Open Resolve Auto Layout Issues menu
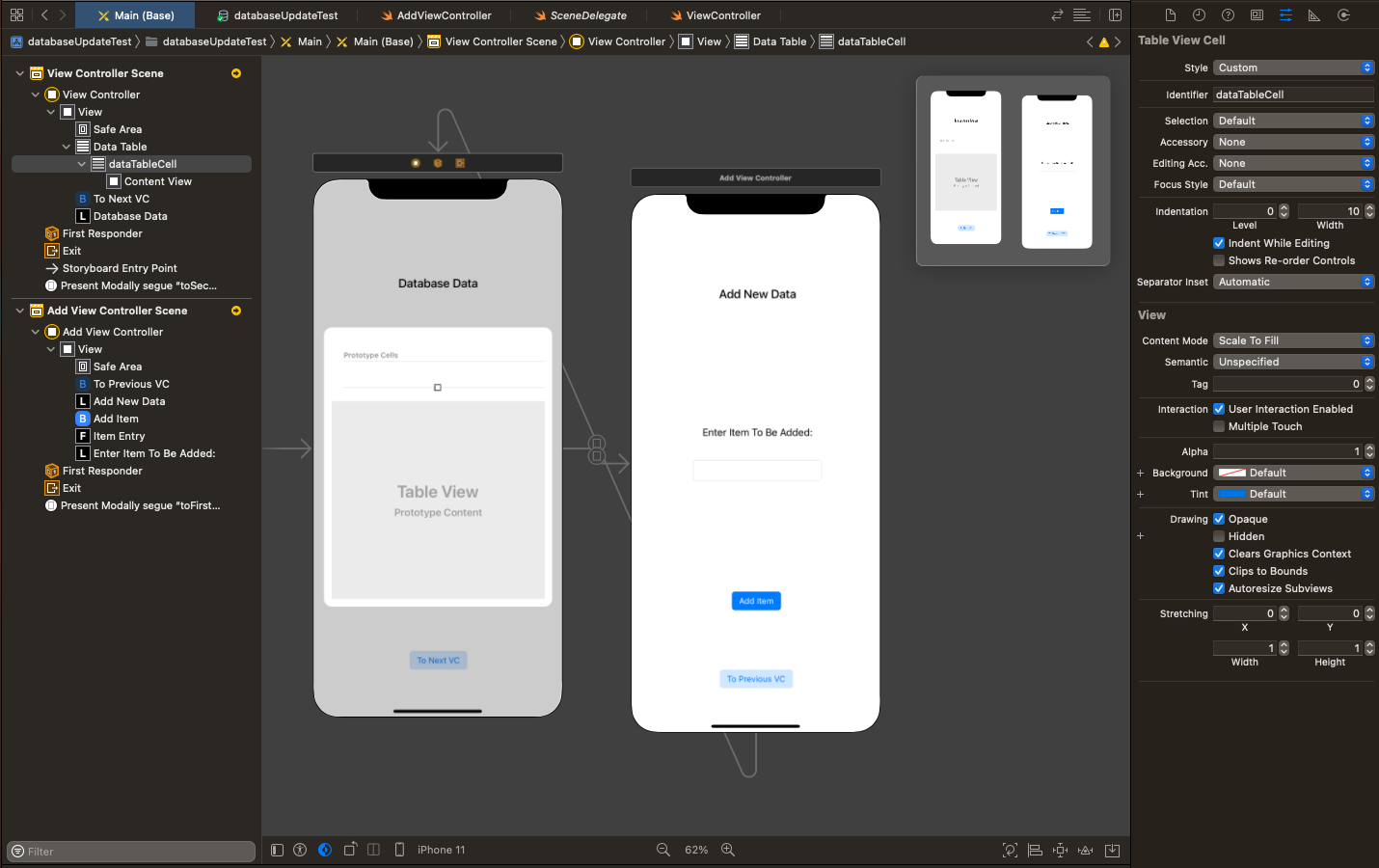This screenshot has height=868, width=1379. coord(1085,850)
